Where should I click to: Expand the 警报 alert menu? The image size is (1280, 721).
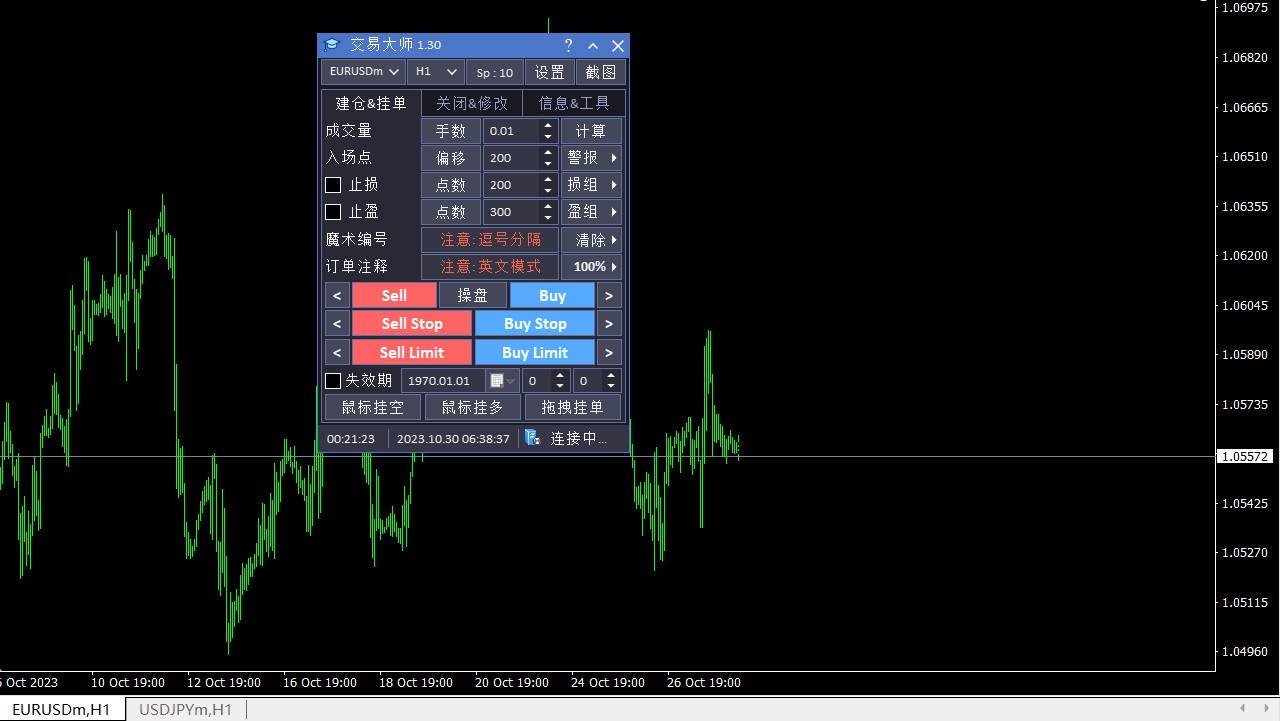pos(591,158)
